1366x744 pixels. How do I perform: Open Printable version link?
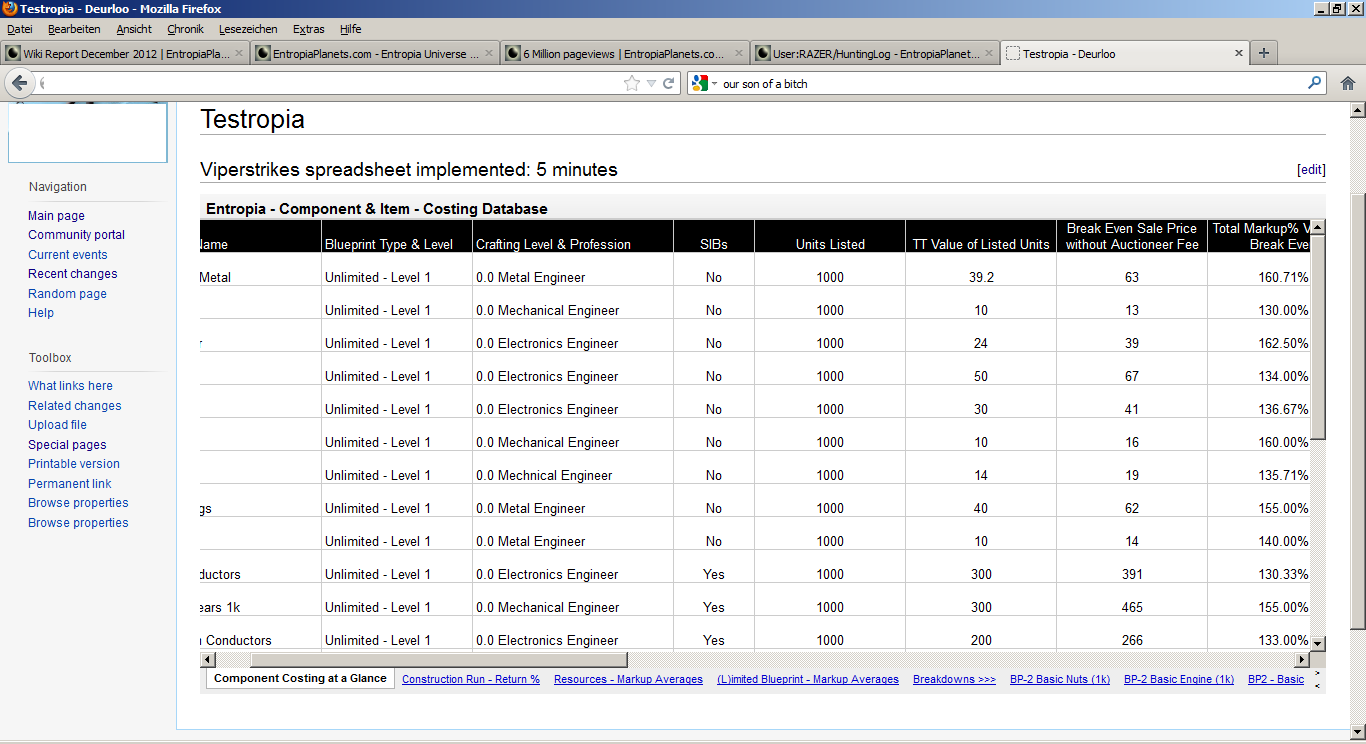coord(74,464)
